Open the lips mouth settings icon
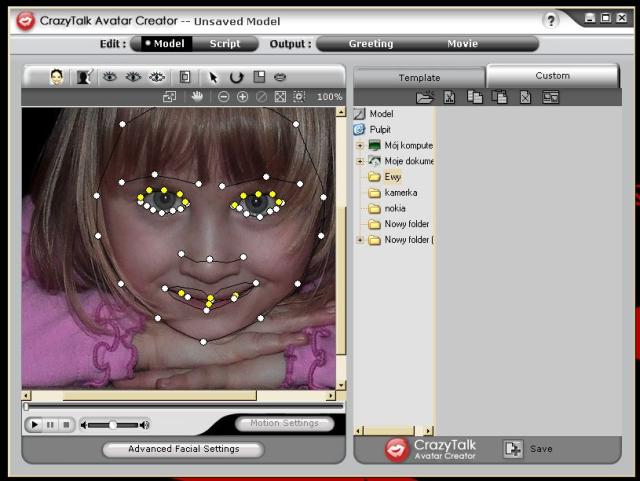The width and height of the screenshot is (640, 481). click(x=280, y=77)
